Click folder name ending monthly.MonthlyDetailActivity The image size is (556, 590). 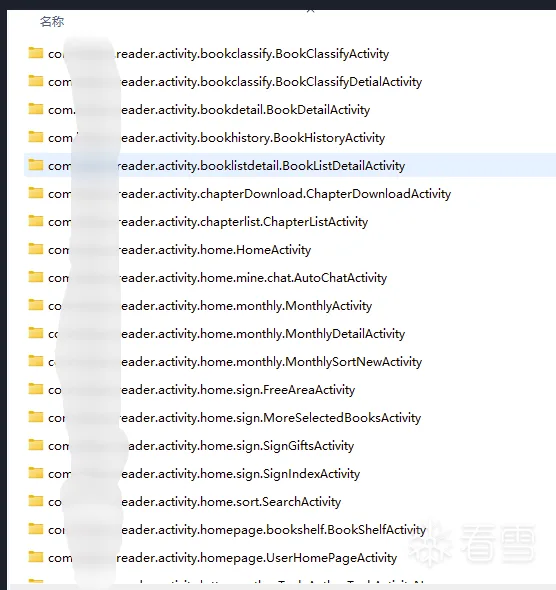pyautogui.click(x=226, y=334)
